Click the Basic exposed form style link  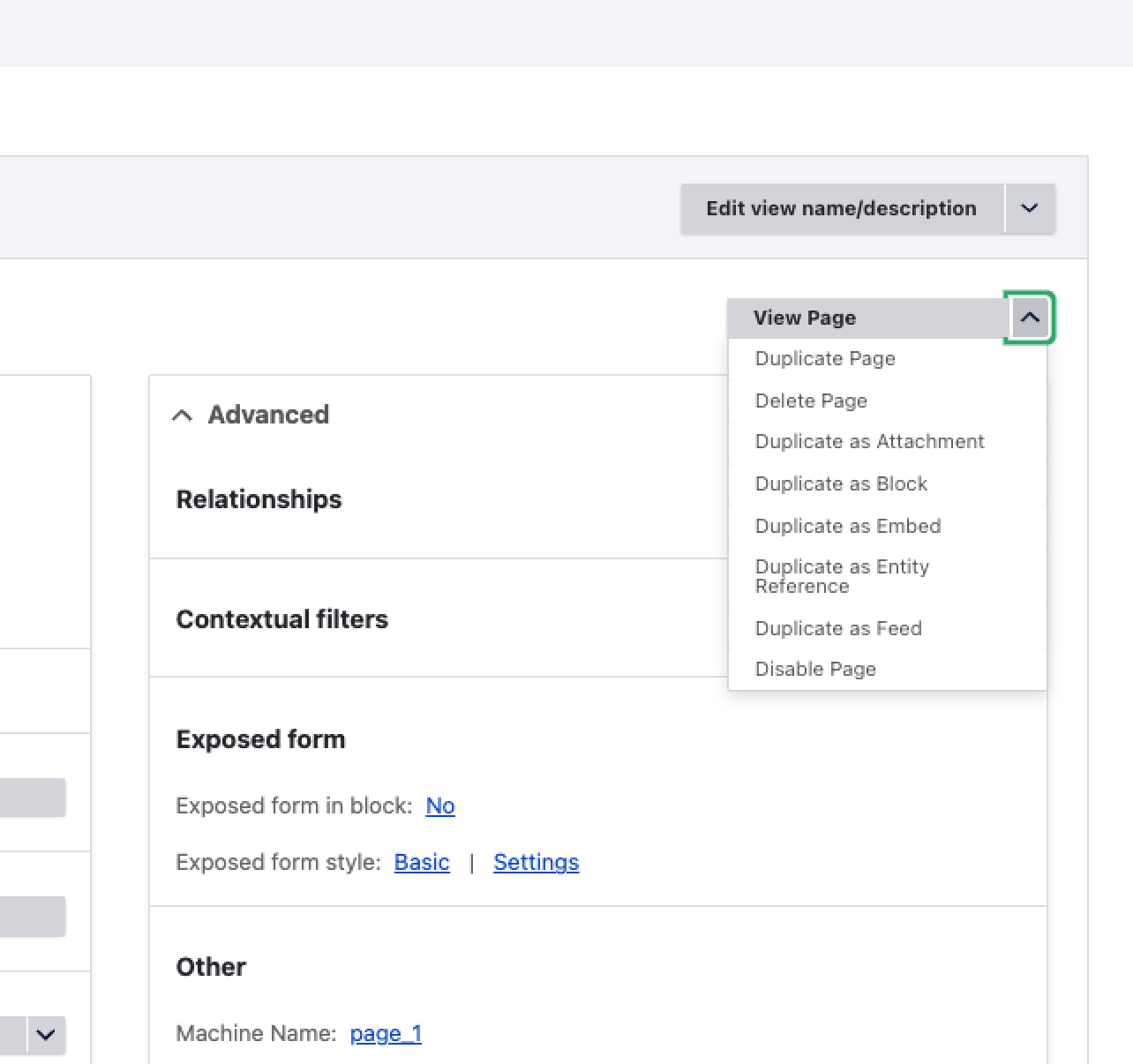click(x=422, y=863)
